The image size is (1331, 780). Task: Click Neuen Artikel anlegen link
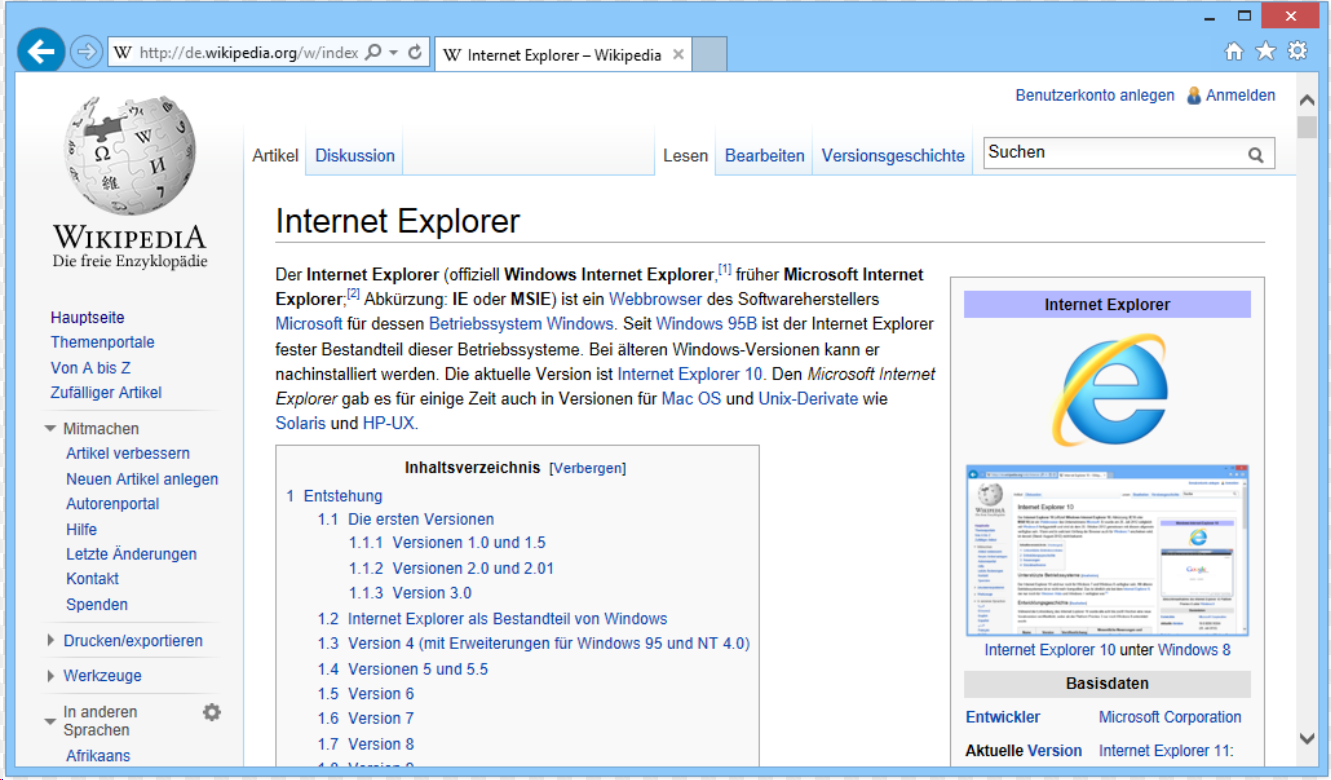[x=142, y=479]
